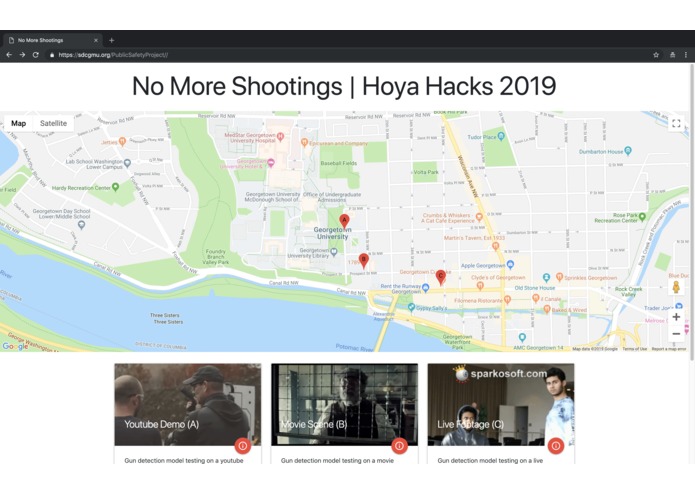
Task: Select the No More Shootings tab
Action: 53,40
